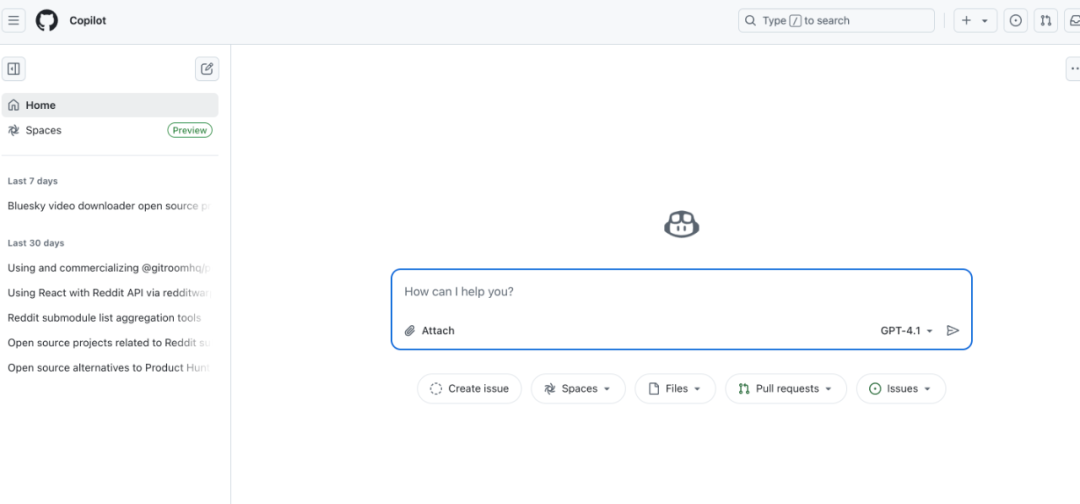Expand the create new dropdown arrow
Screen dimensions: 1080x504
click(x=984, y=21)
